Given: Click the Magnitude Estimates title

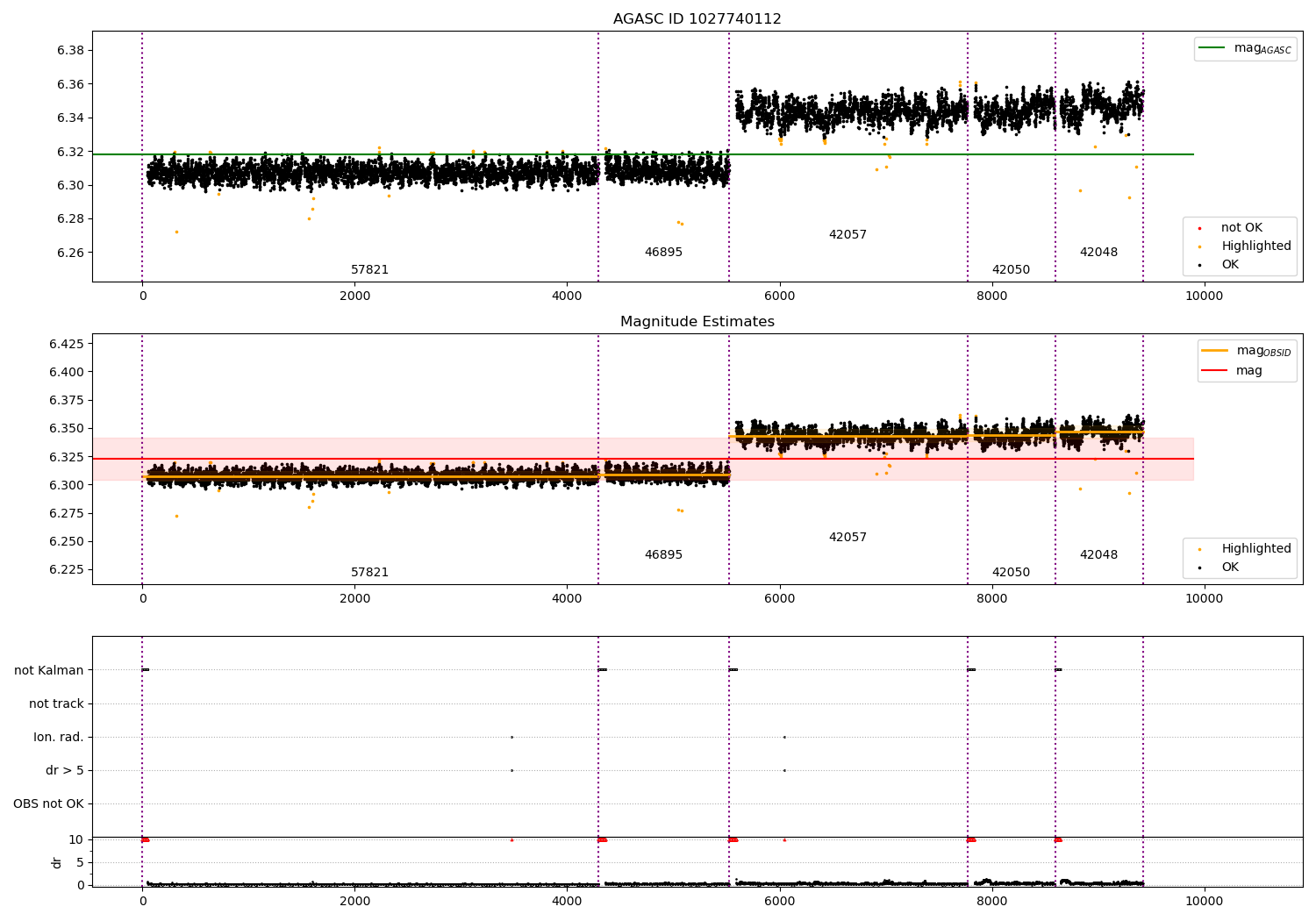Looking at the screenshot, I should pyautogui.click(x=697, y=322).
